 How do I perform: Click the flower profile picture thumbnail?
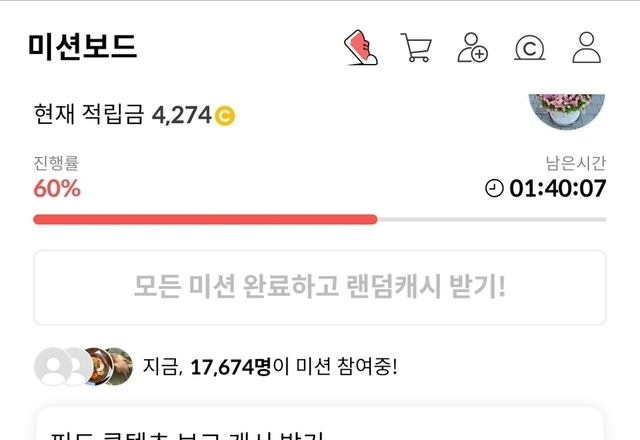[x=567, y=111]
